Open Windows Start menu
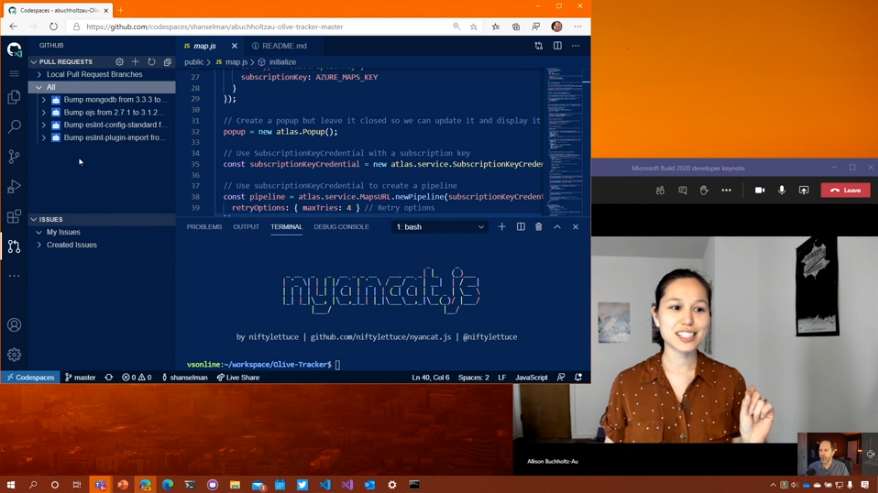Screen dimensions: 878x493 11,485
